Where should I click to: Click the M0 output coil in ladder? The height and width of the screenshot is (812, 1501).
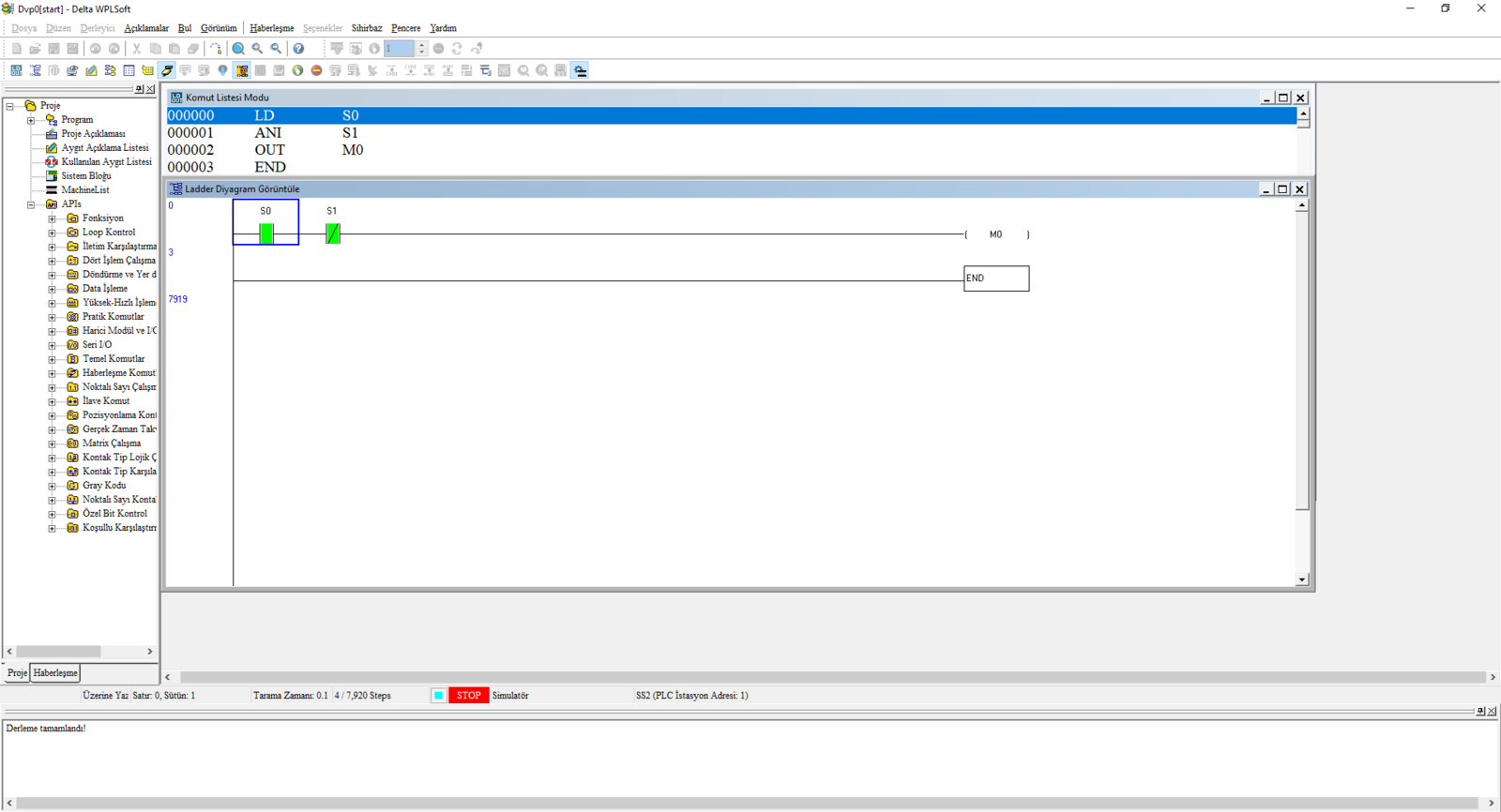(x=996, y=234)
